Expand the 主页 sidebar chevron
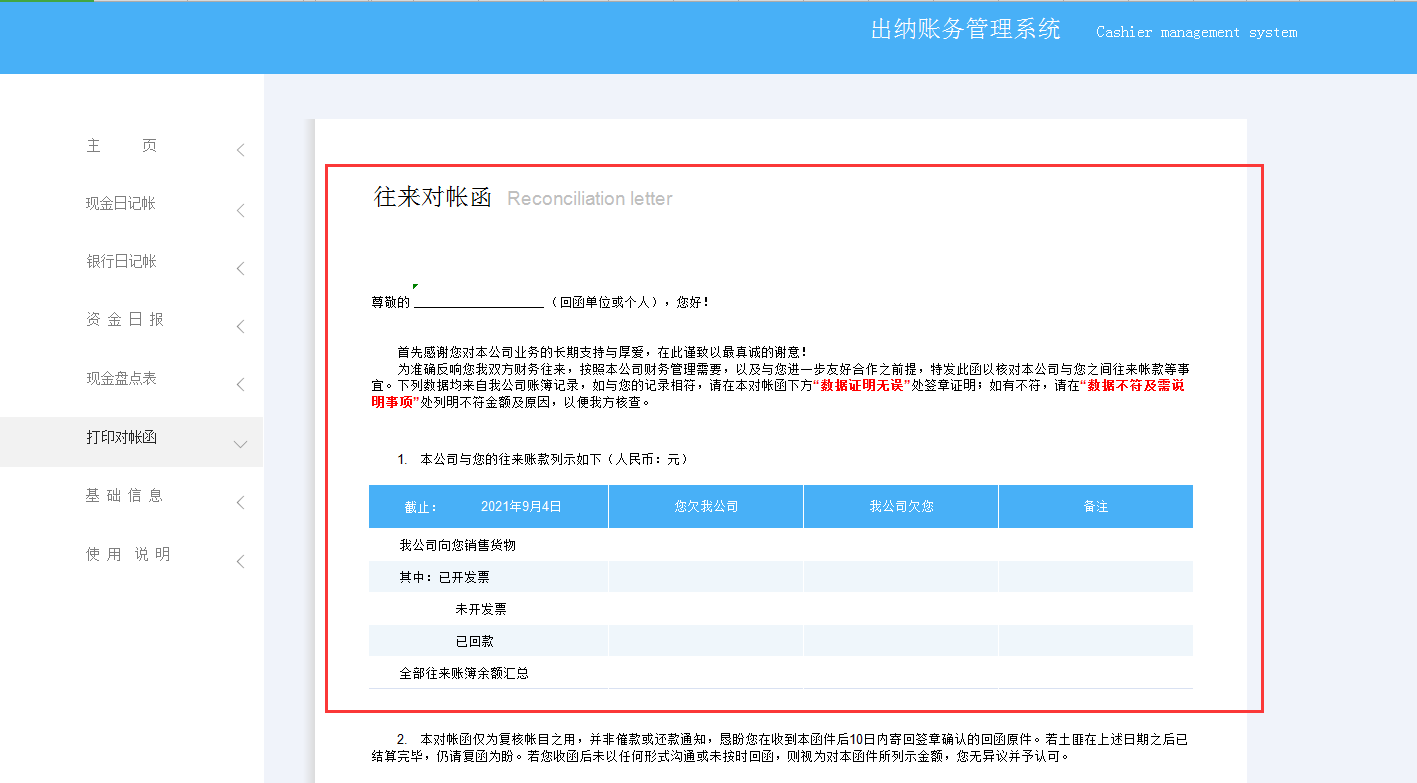Screen dimensions: 1417x783 pos(239,149)
